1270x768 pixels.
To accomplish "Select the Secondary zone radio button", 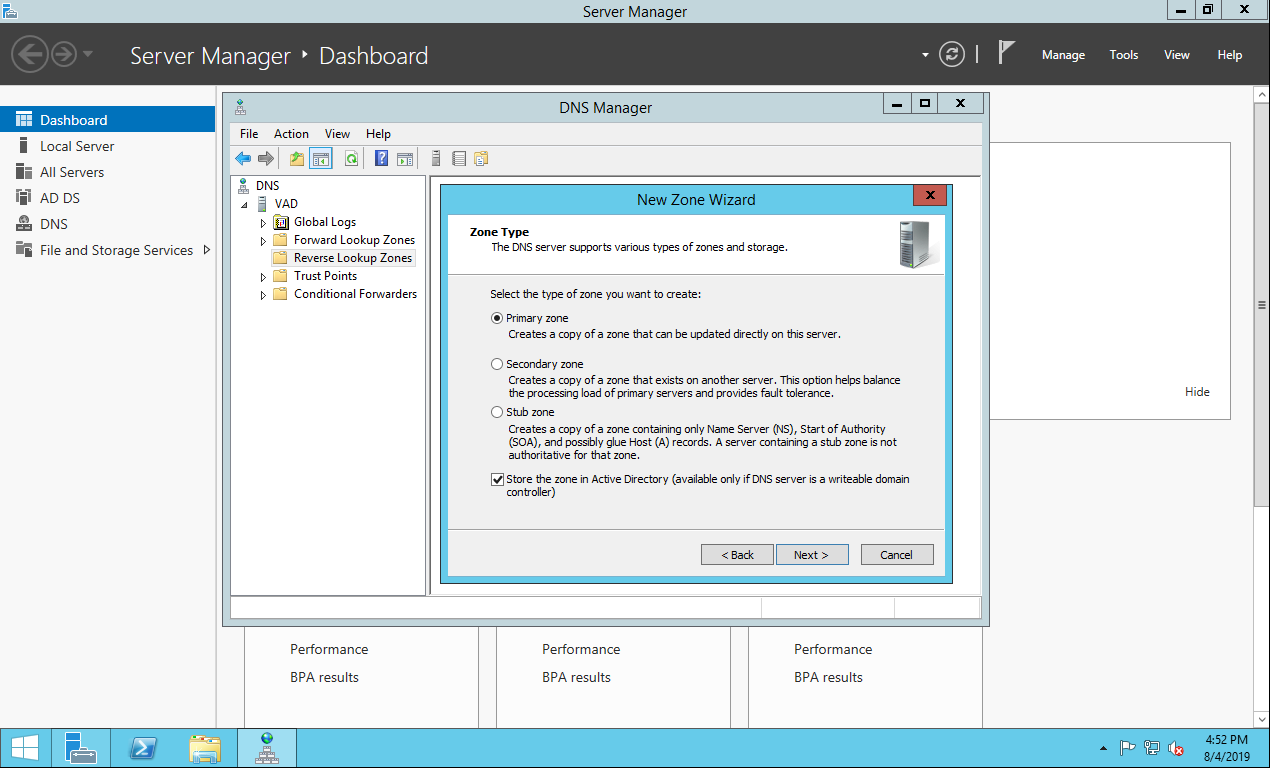I will tap(497, 364).
